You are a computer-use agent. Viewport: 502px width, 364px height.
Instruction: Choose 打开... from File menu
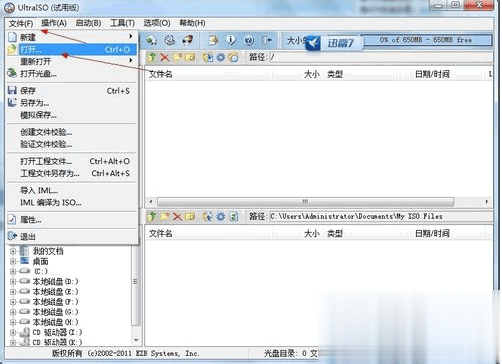point(72,49)
